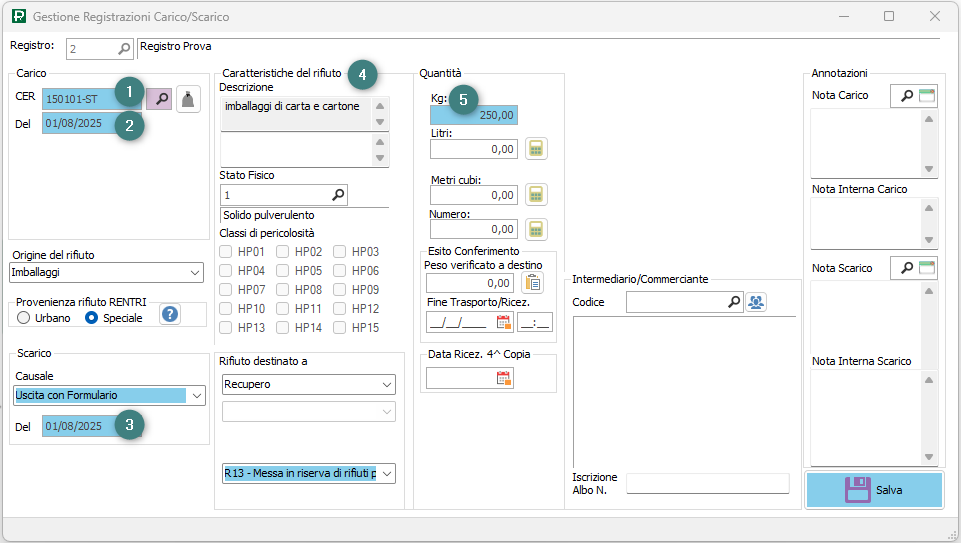Click the blue help question mark icon

pyautogui.click(x=170, y=315)
